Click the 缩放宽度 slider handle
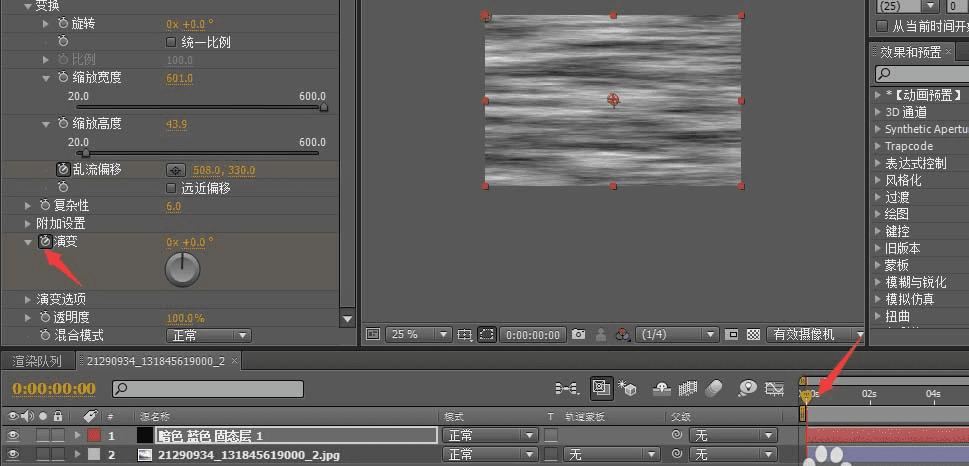 [323, 108]
